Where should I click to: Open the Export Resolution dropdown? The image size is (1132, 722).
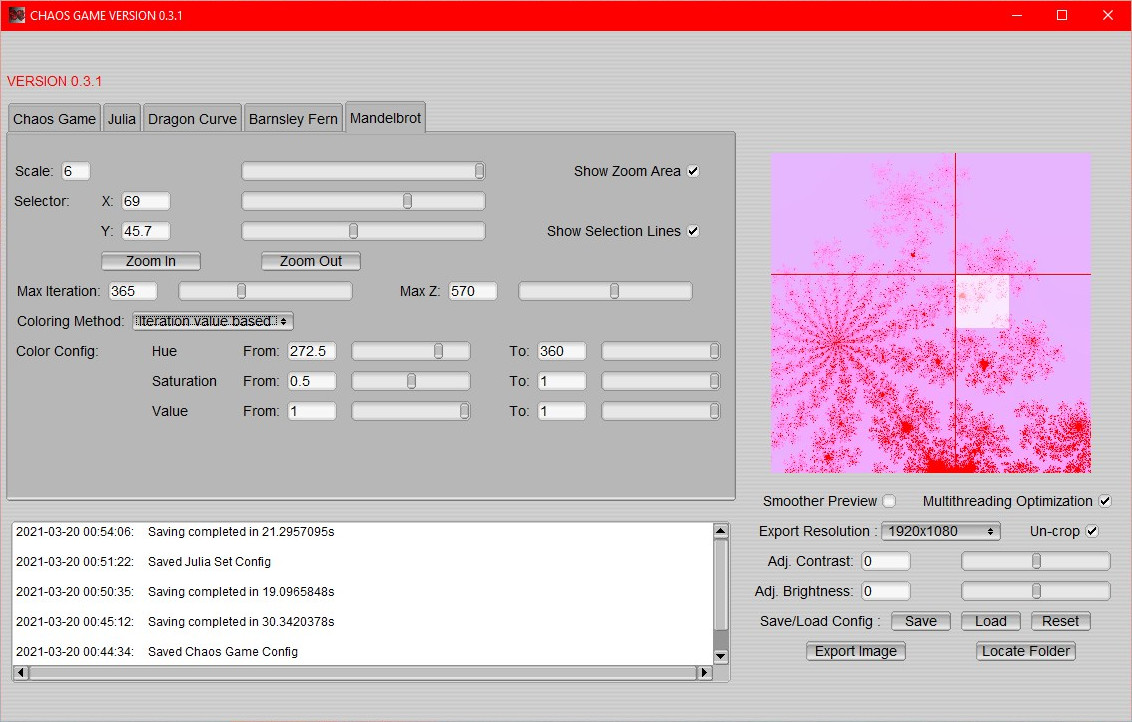pos(940,531)
